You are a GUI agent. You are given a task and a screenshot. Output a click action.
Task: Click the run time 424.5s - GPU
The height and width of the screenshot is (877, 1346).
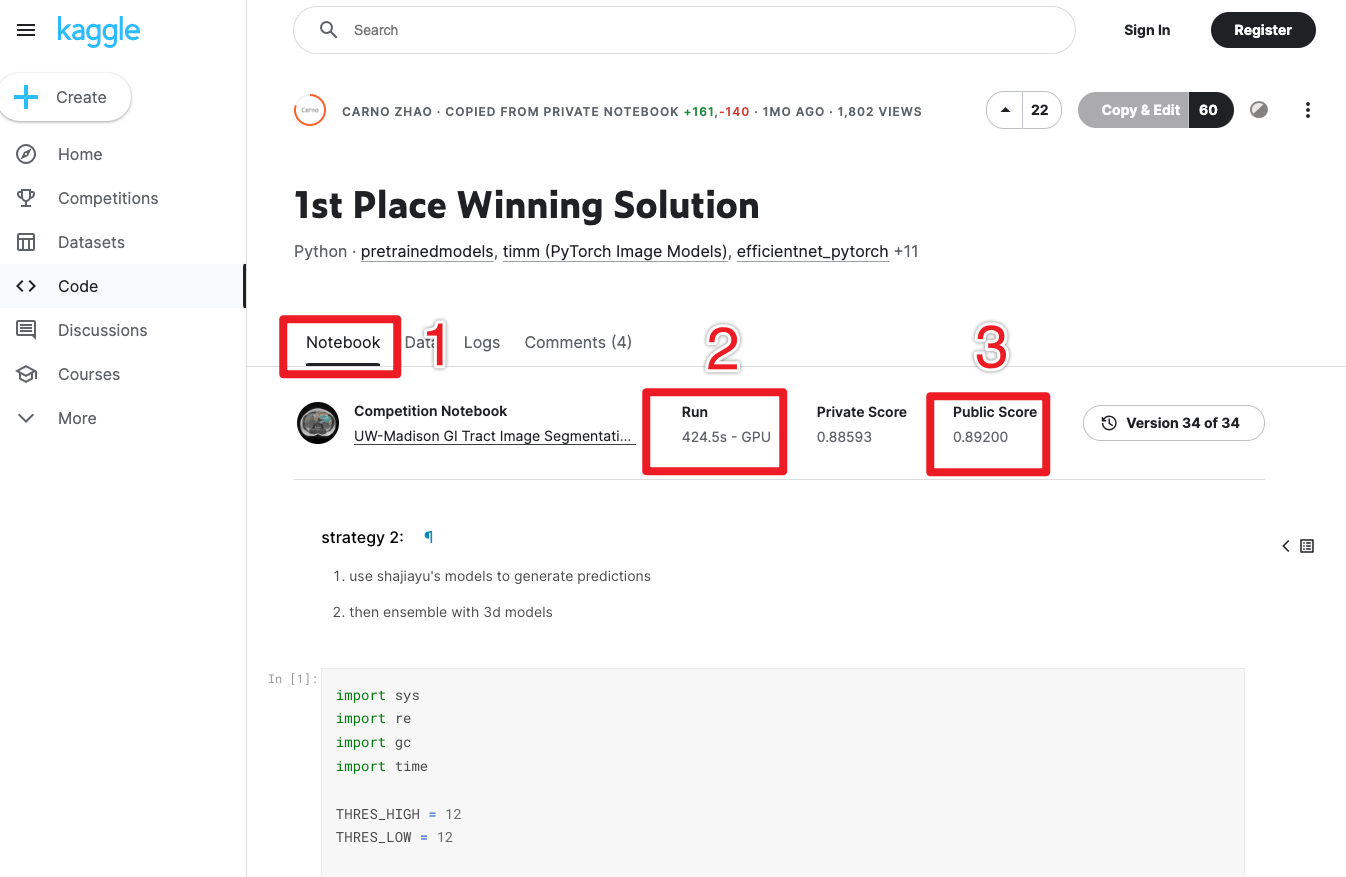click(x=726, y=437)
